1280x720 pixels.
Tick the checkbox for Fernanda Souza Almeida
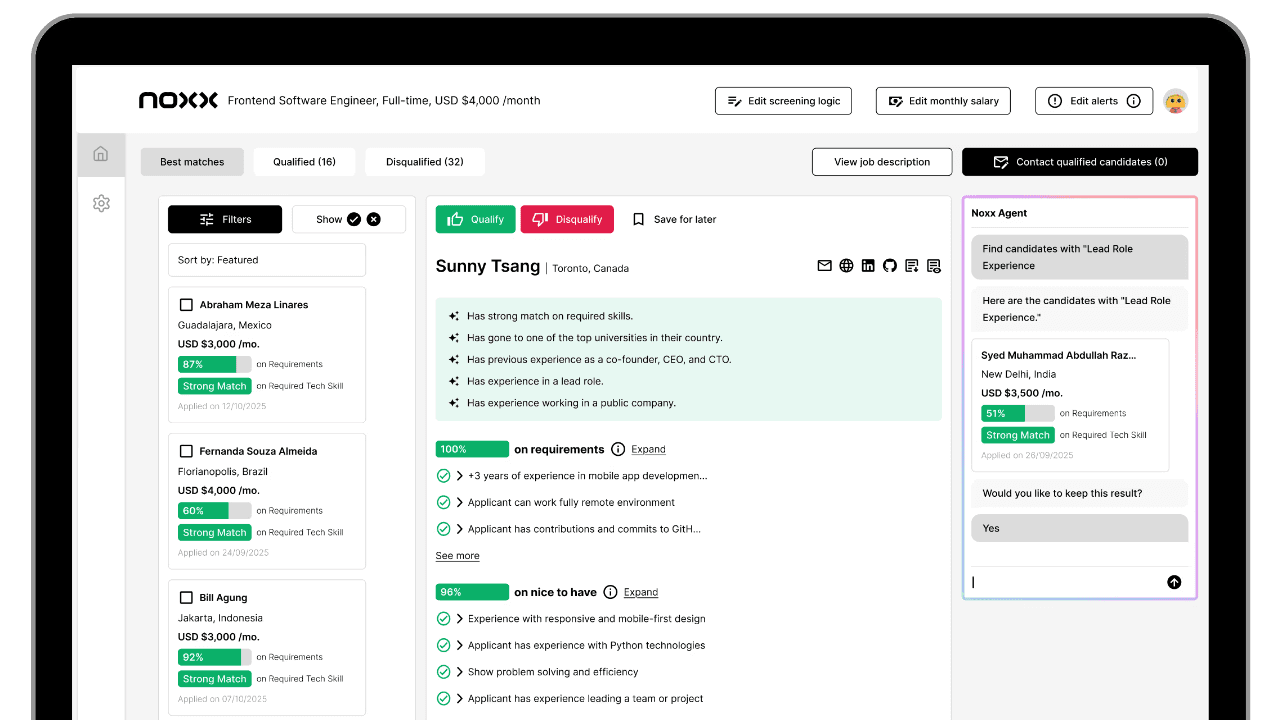186,451
